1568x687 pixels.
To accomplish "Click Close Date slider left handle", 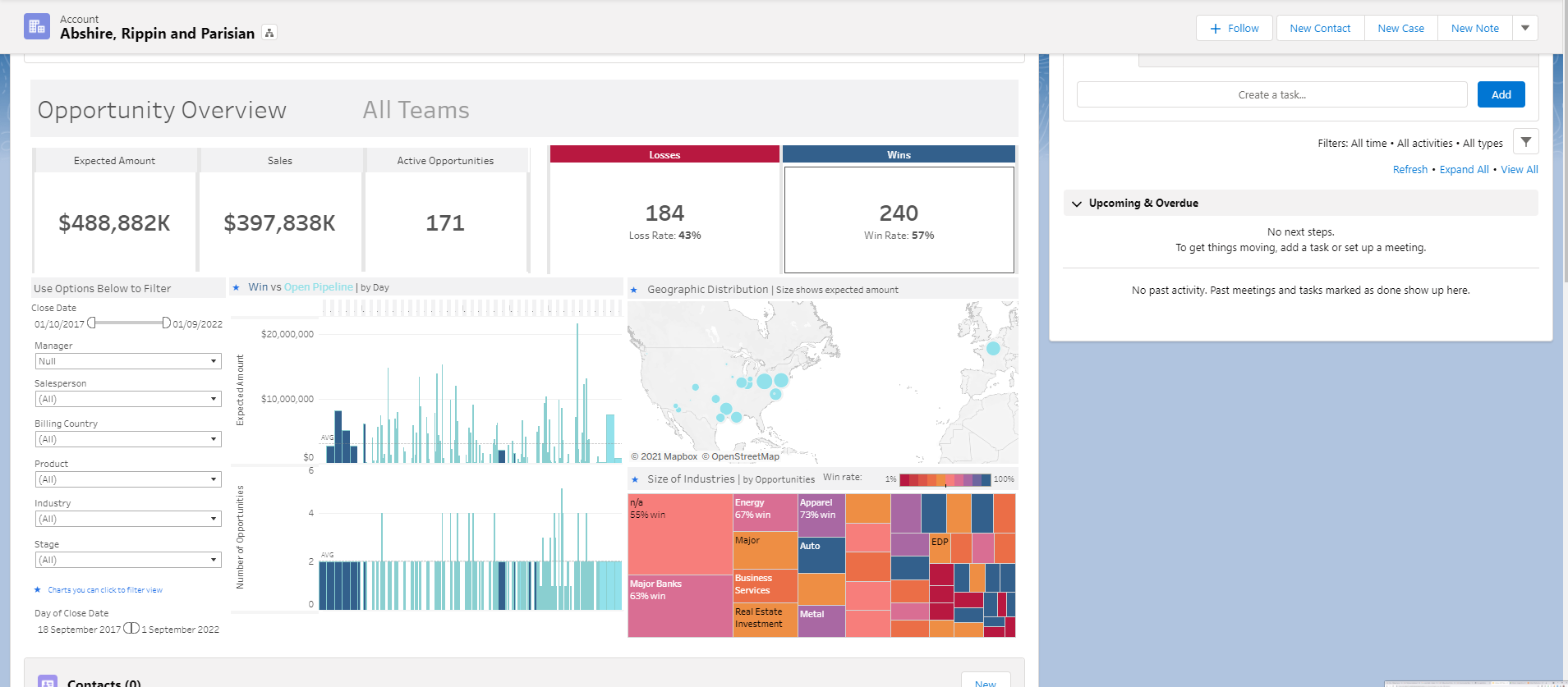I will [91, 323].
